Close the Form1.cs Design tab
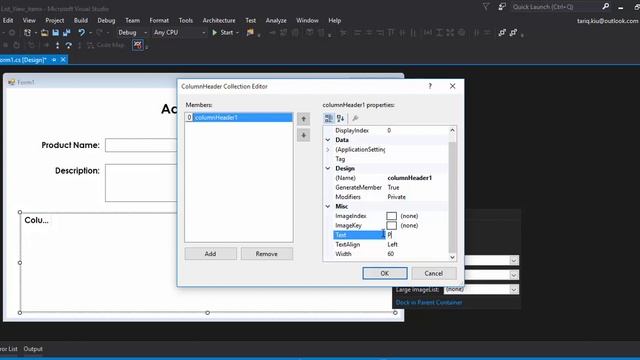The width and height of the screenshot is (640, 360). tap(63, 60)
